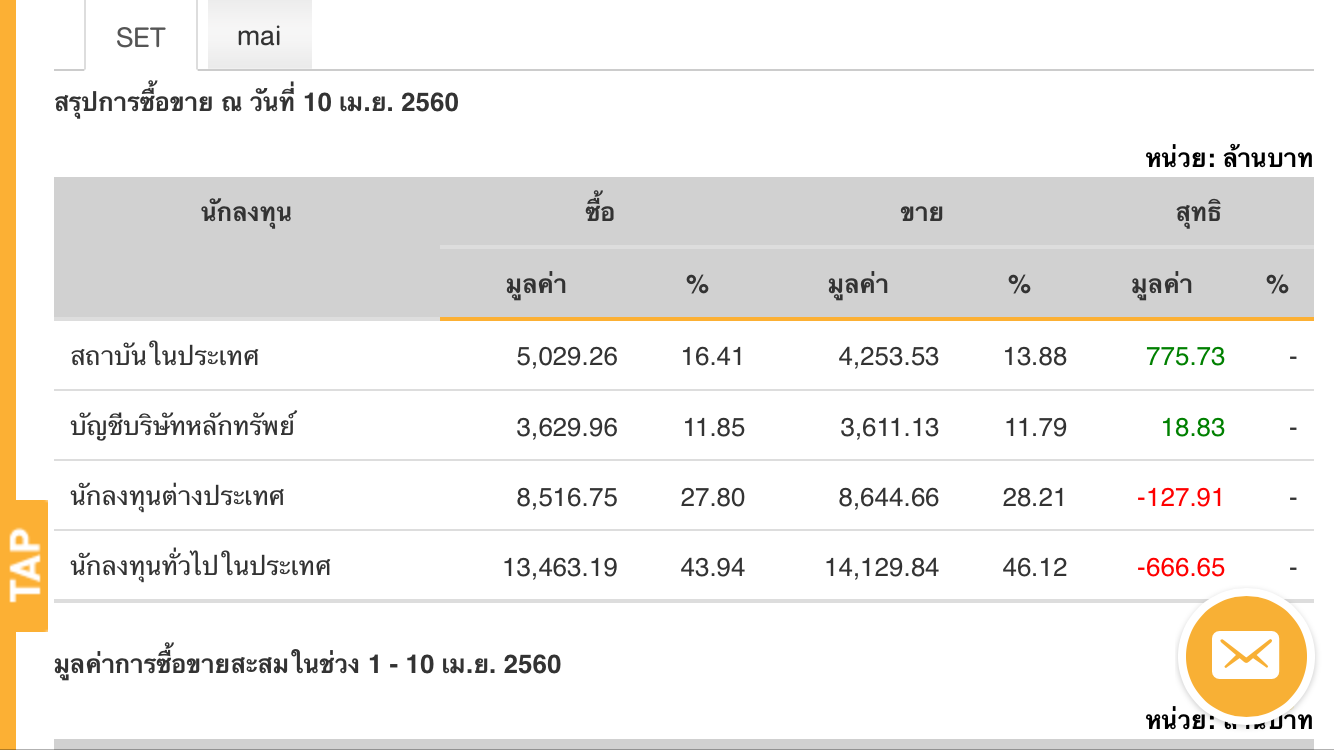1334x750 pixels.
Task: Click the red net value -127.91
Action: tap(1180, 498)
